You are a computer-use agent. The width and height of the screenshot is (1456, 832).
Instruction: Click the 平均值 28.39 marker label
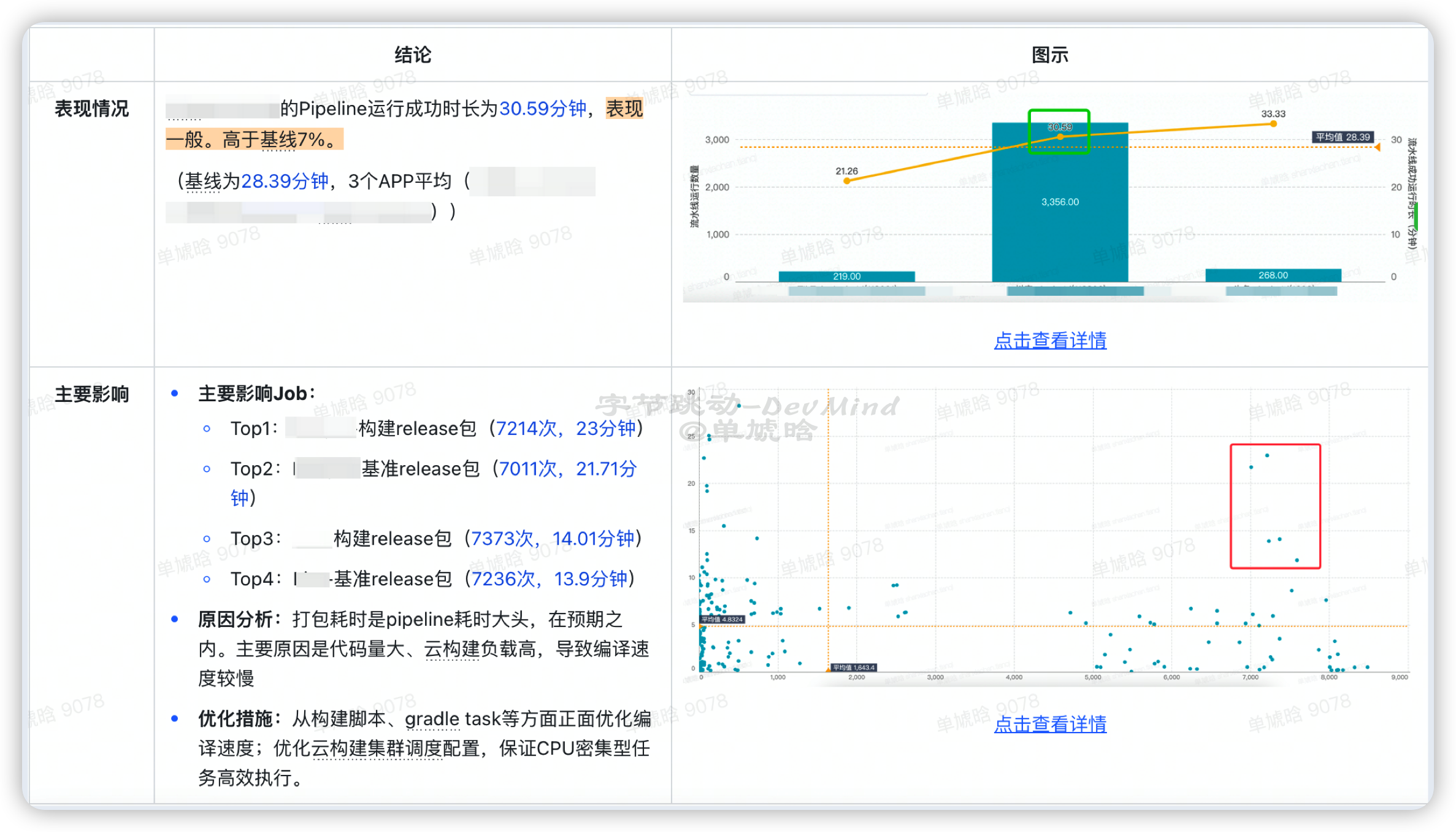pos(1343,137)
